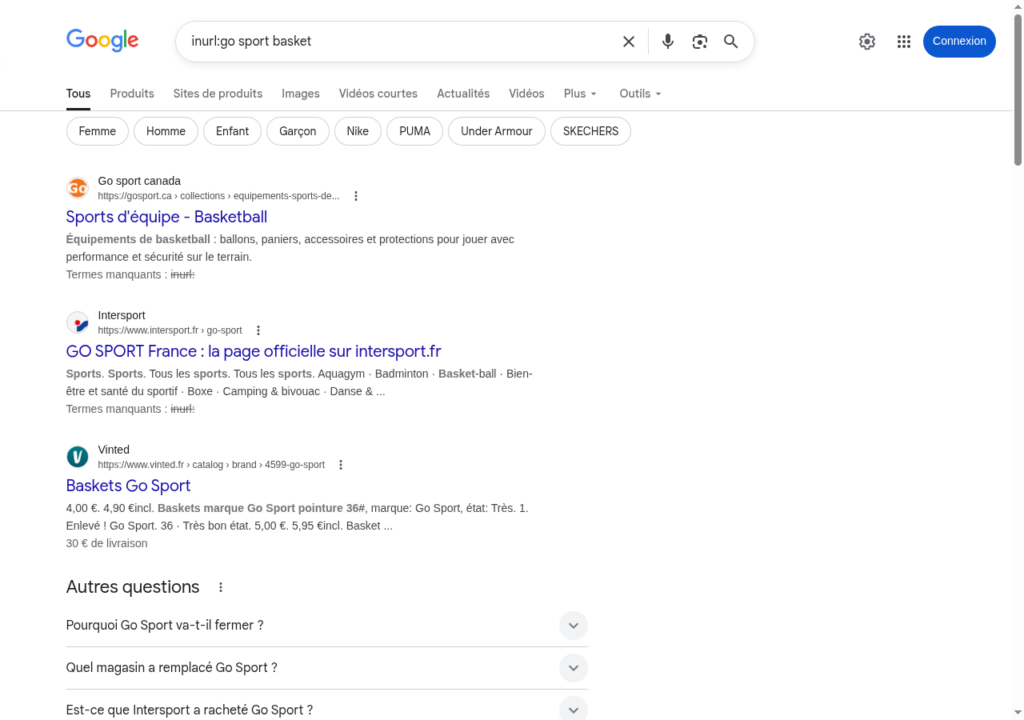Image resolution: width=1024 pixels, height=720 pixels.
Task: Click the magnifying glass search icon
Action: pyautogui.click(x=731, y=42)
